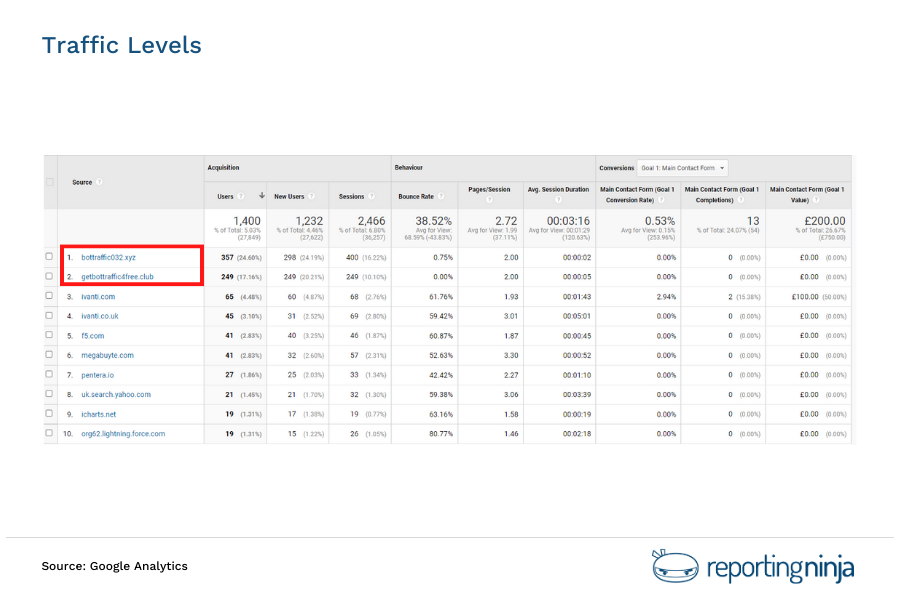
Task: Click the Source: Google Analytics caption
Action: coord(114,566)
